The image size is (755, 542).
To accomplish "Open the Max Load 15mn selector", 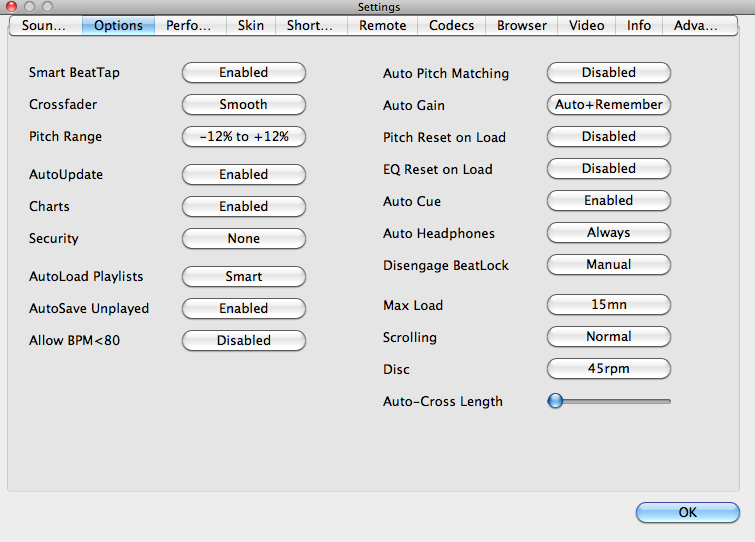I will 609,305.
